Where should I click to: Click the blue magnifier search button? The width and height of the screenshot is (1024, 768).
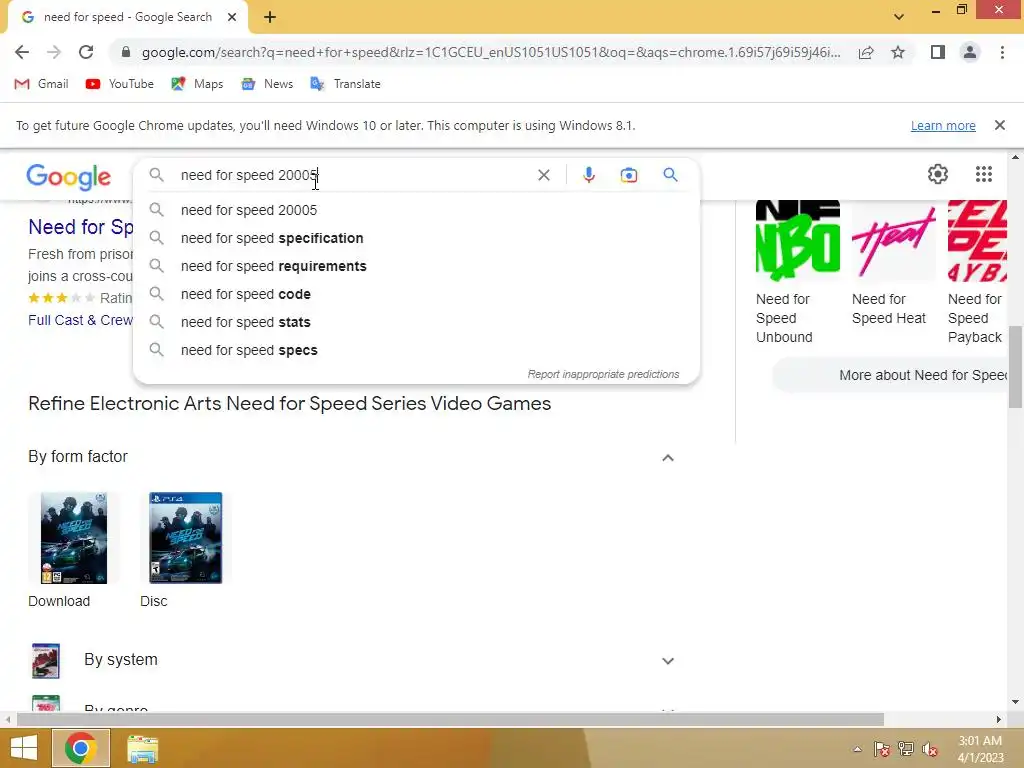(x=670, y=174)
